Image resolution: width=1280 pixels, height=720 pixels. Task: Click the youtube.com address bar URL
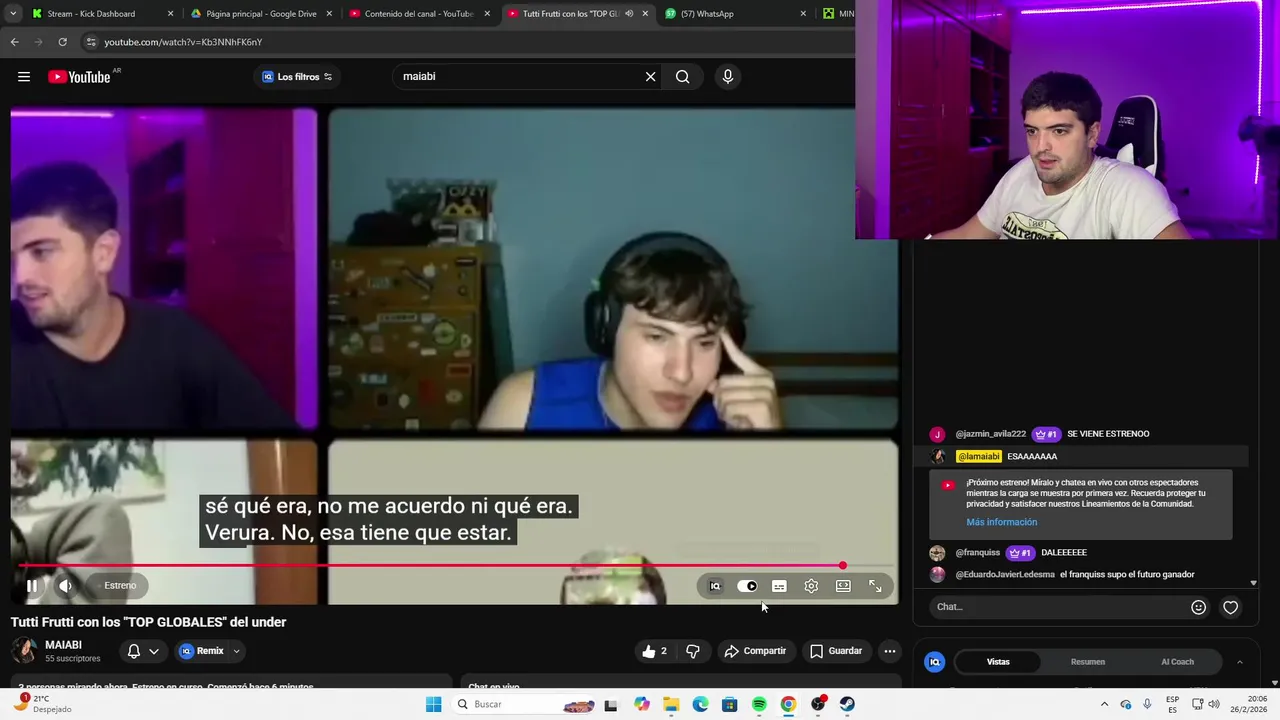(x=183, y=42)
